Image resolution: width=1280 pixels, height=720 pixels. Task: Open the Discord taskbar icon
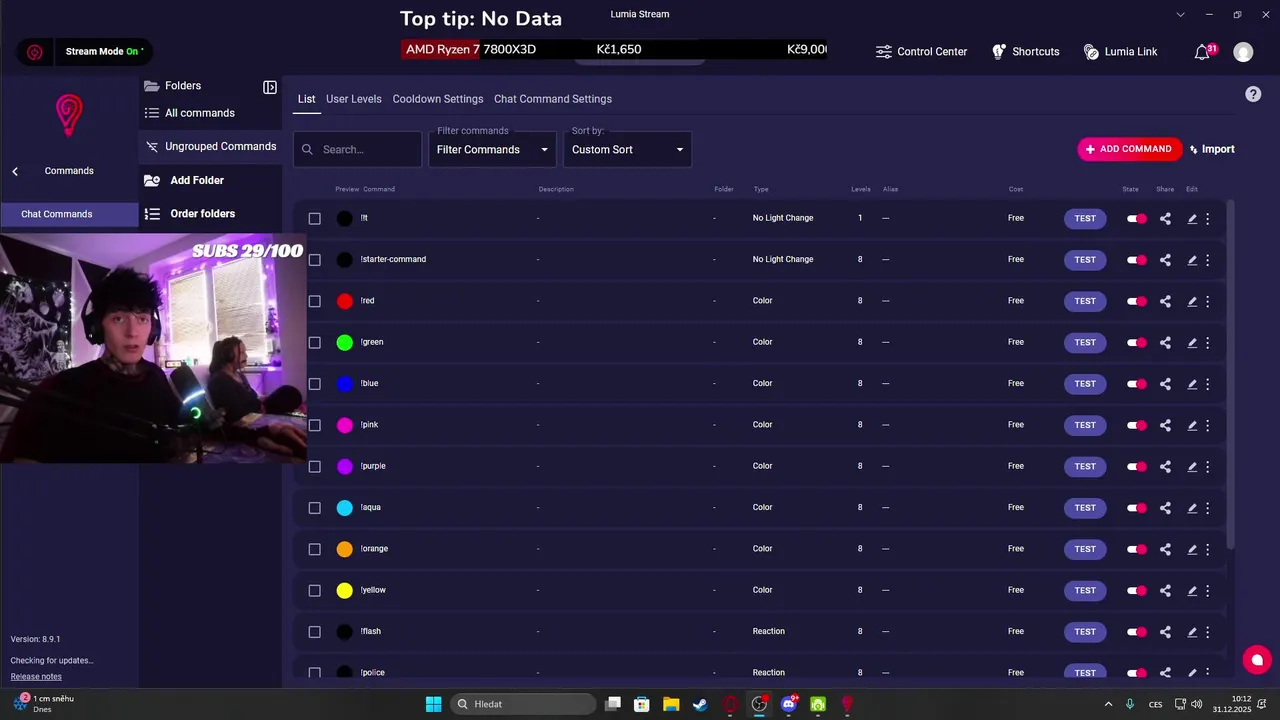(788, 704)
